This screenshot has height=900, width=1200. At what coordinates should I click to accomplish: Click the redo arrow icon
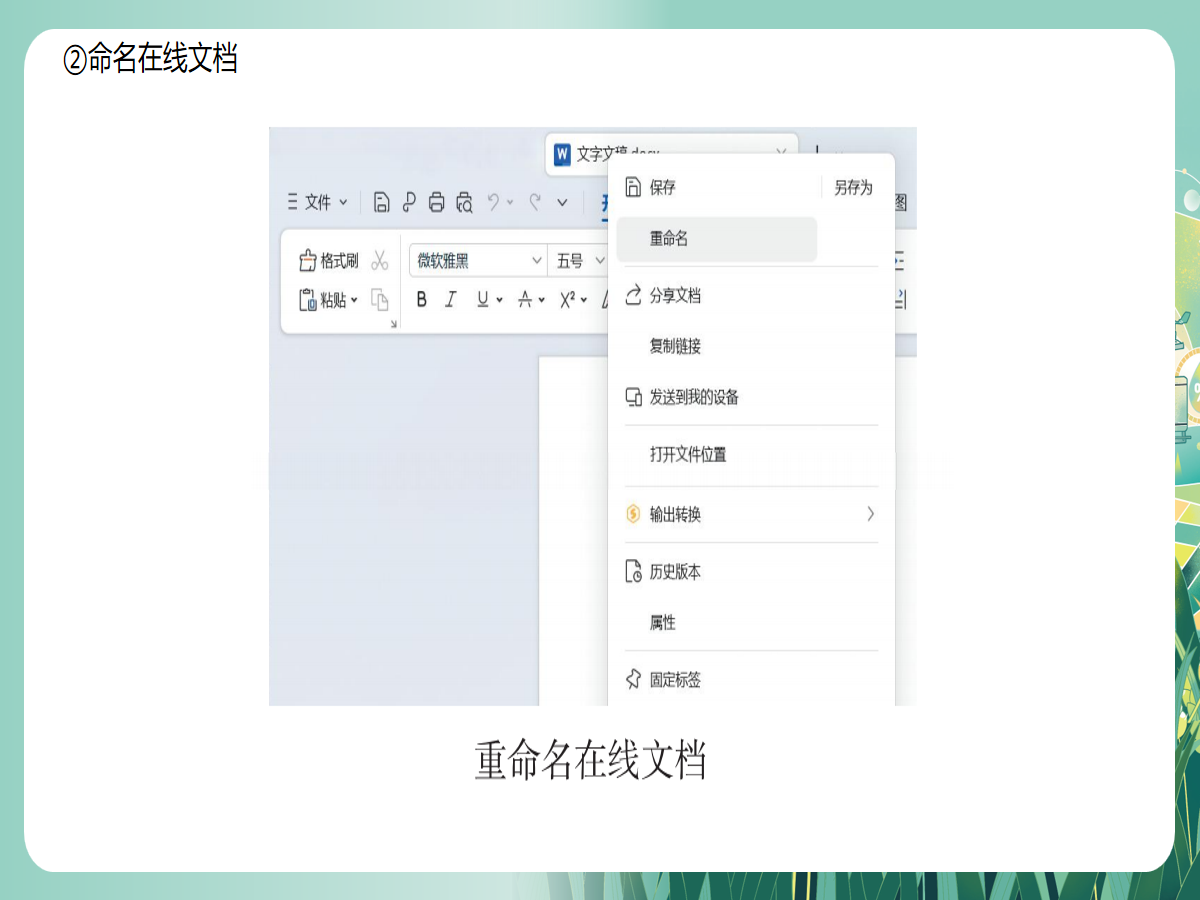click(x=535, y=202)
